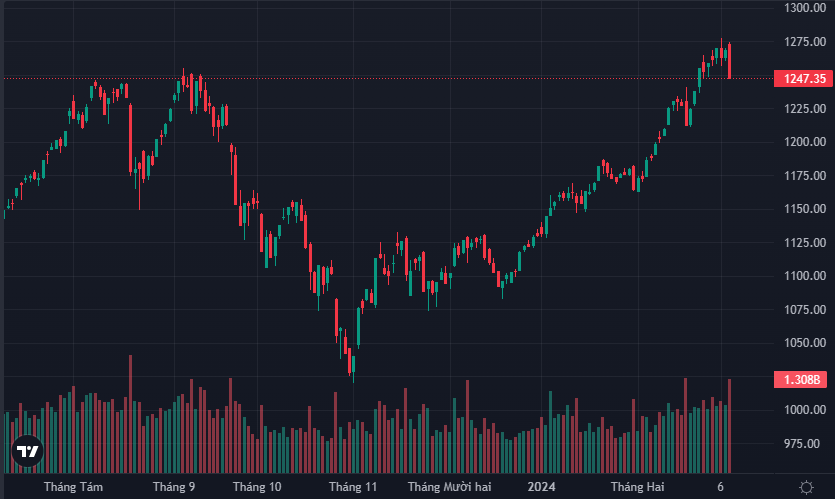This screenshot has width=835, height=499.
Task: Click the 1100.00 price axis label
Action: [804, 276]
